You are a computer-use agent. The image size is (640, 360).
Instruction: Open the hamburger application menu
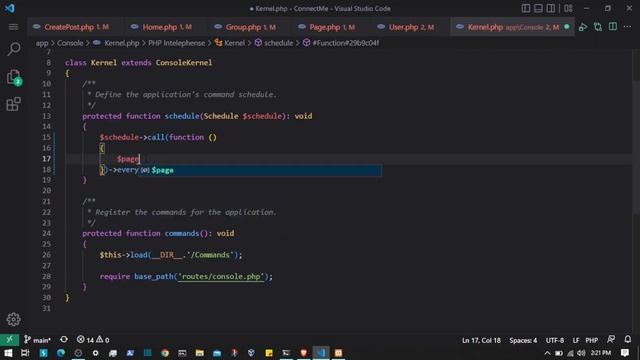[13, 27]
